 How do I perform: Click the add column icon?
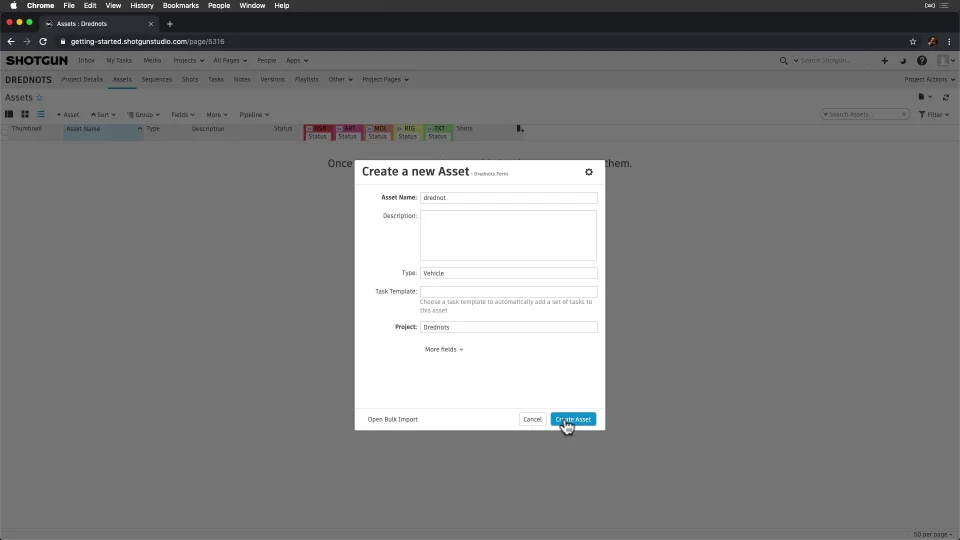(x=520, y=129)
